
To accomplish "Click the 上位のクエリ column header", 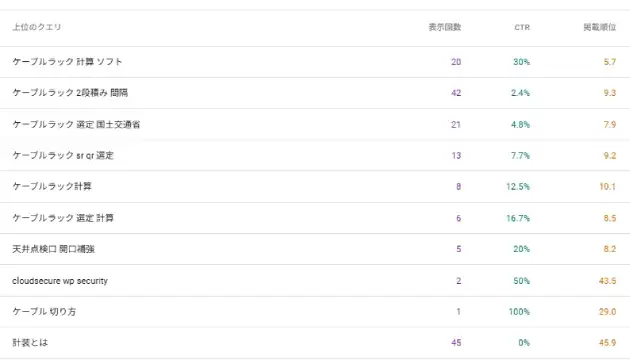I will [37, 27].
